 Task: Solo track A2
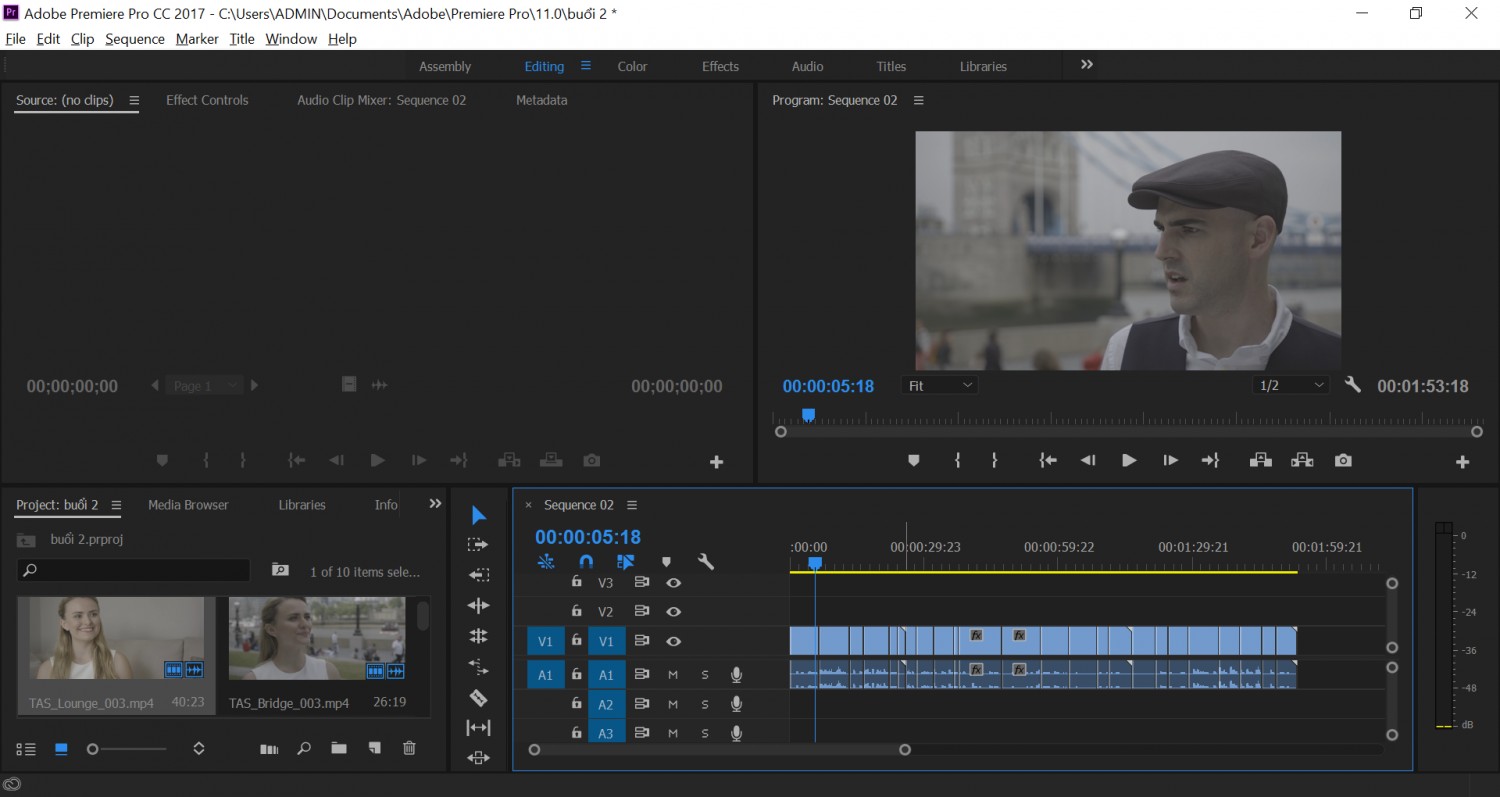click(x=705, y=705)
